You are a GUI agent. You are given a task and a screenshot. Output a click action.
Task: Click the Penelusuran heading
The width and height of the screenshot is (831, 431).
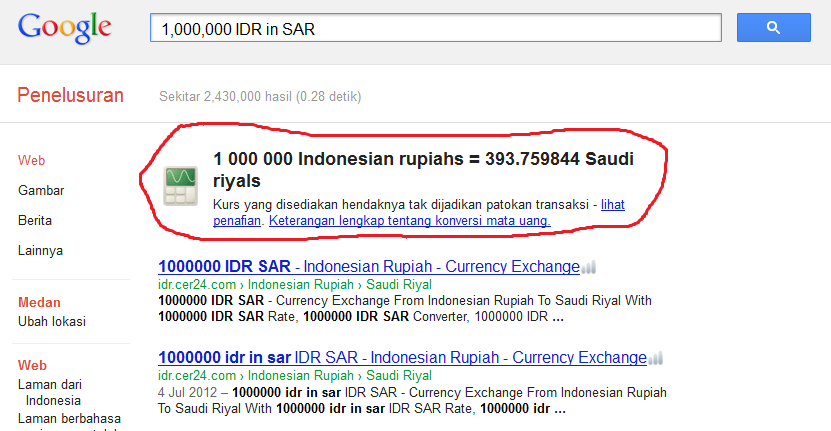click(70, 95)
